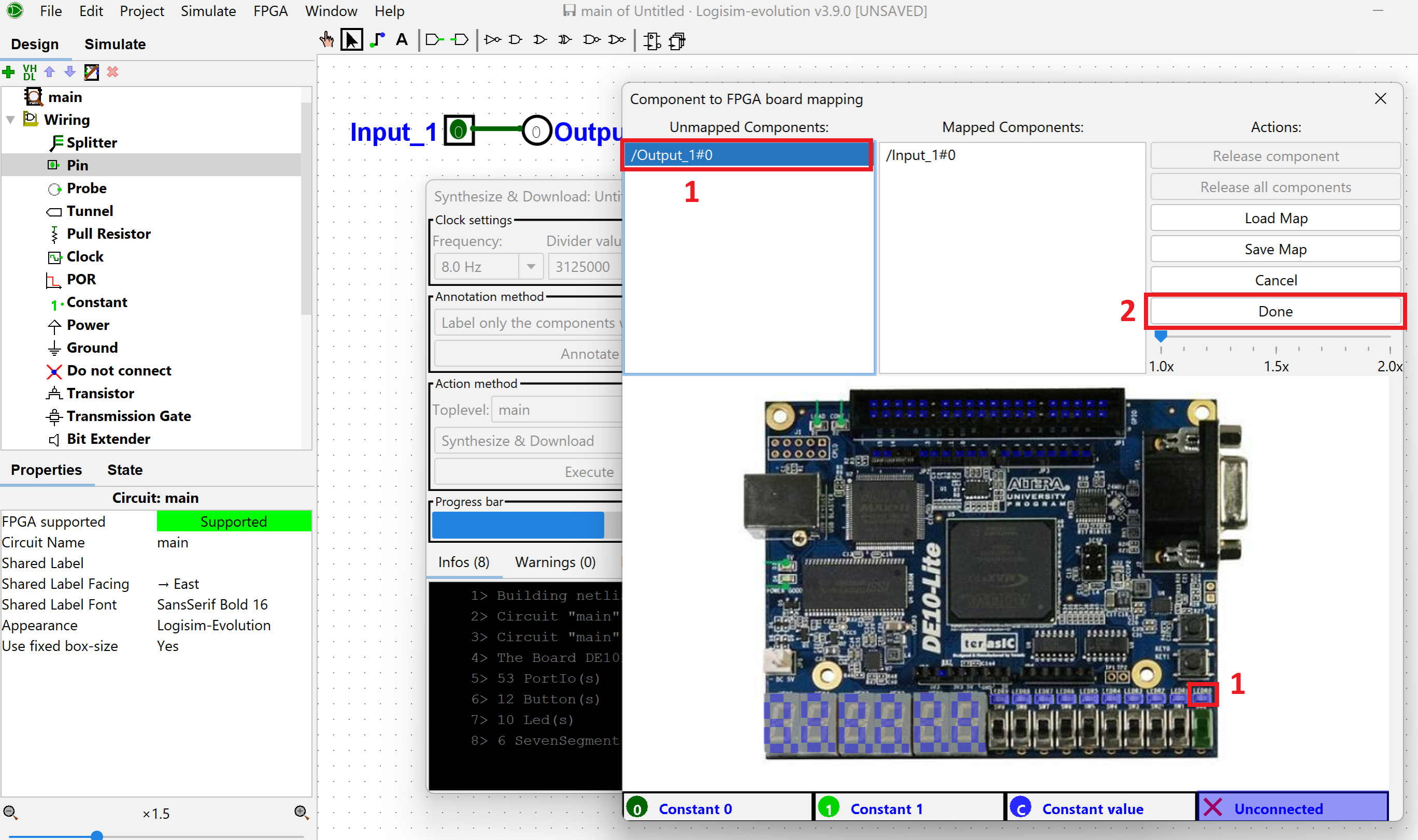Click the Constant 0 button
The width and height of the screenshot is (1418, 840).
click(x=718, y=808)
